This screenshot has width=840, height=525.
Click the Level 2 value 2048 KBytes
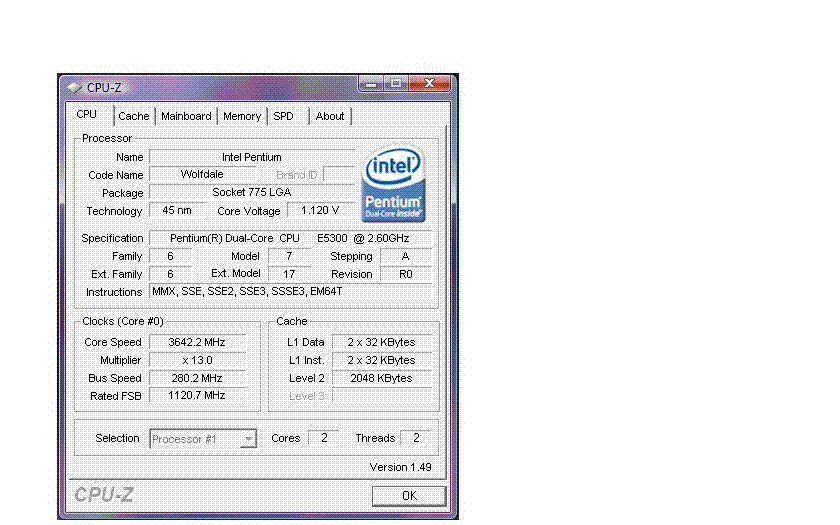pos(381,378)
